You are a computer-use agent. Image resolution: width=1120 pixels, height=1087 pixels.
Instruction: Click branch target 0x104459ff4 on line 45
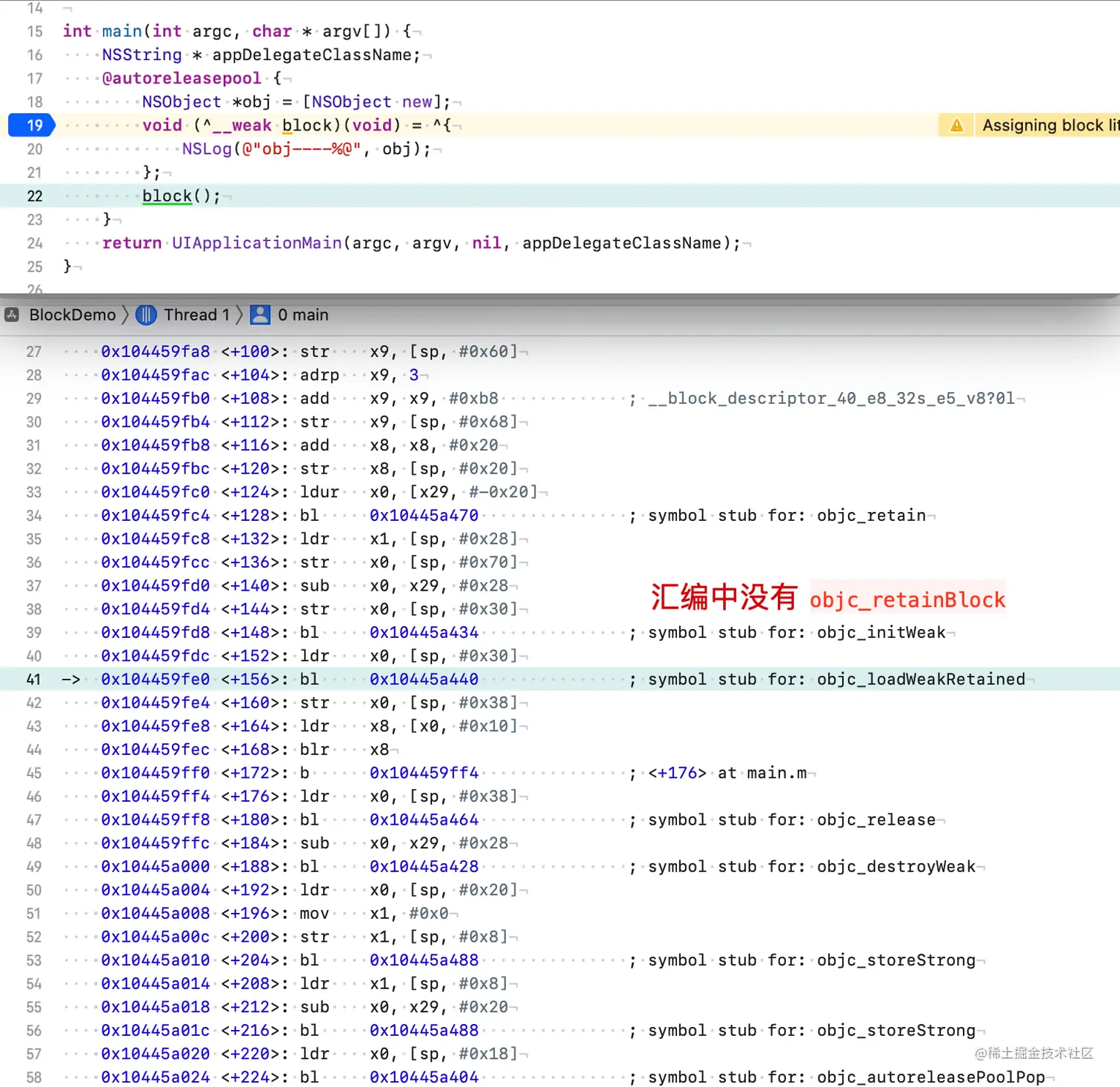click(424, 773)
